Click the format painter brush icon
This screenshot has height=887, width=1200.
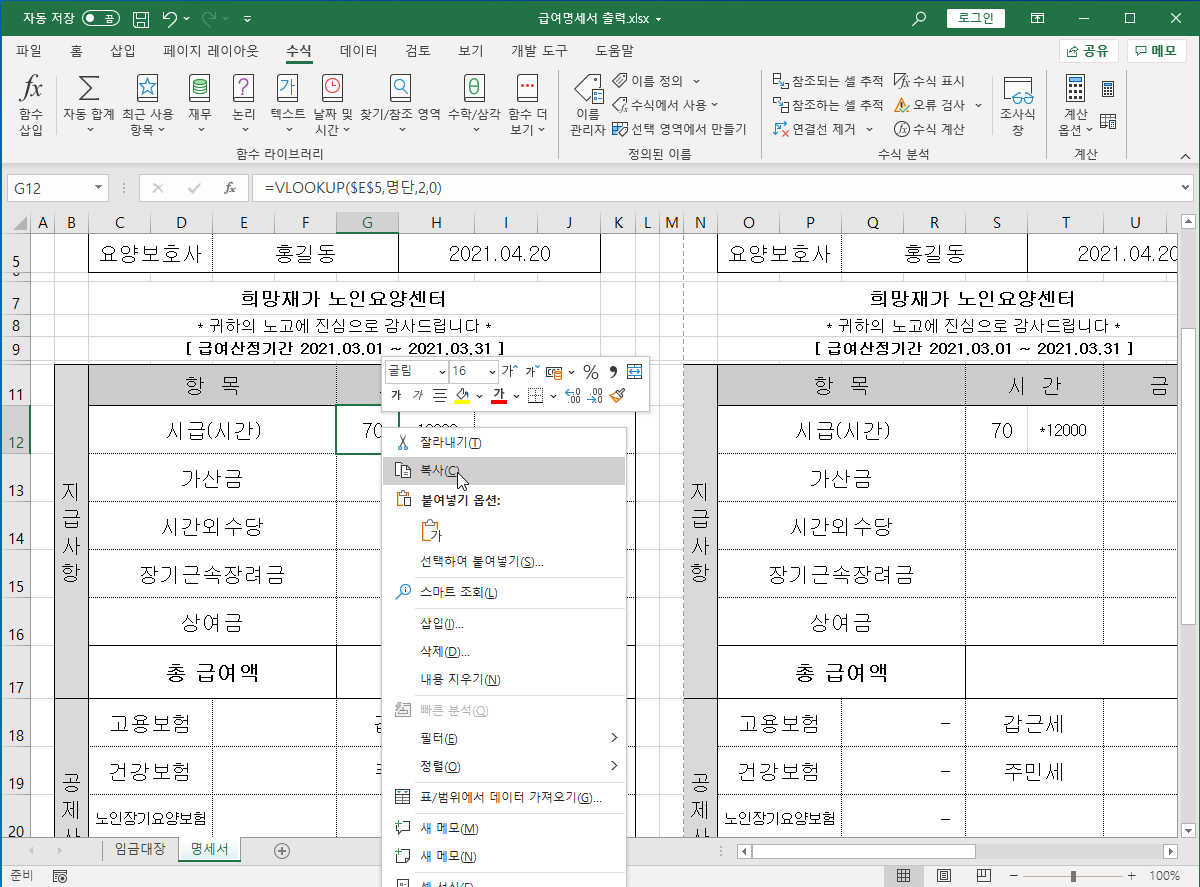pyautogui.click(x=618, y=396)
